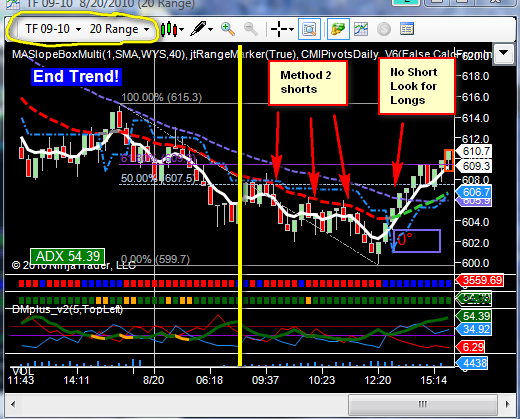Click the green 54.39 ADX marker
The height and width of the screenshot is (419, 520).
pyautogui.click(x=474, y=316)
